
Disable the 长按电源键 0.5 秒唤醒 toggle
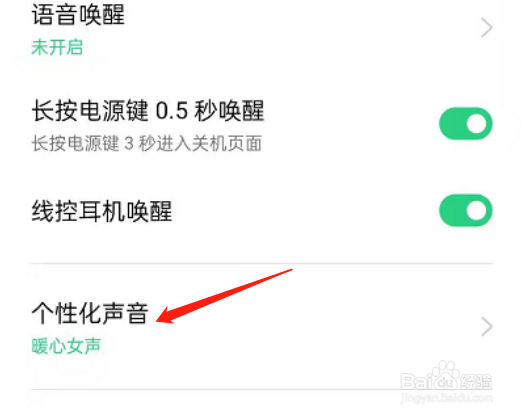coord(466,124)
